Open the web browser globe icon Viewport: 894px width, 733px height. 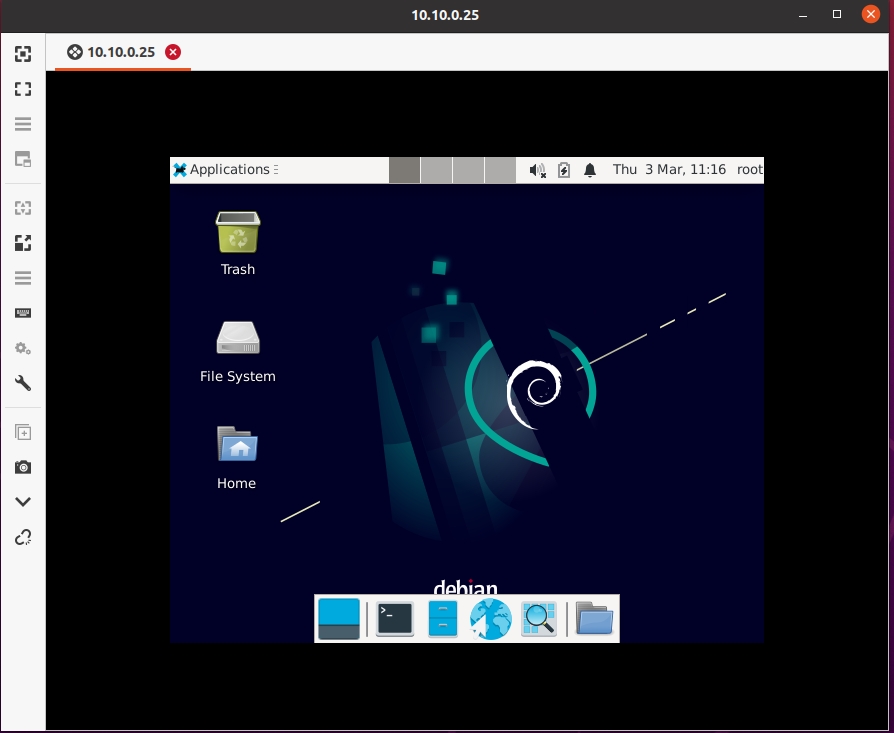tap(491, 619)
